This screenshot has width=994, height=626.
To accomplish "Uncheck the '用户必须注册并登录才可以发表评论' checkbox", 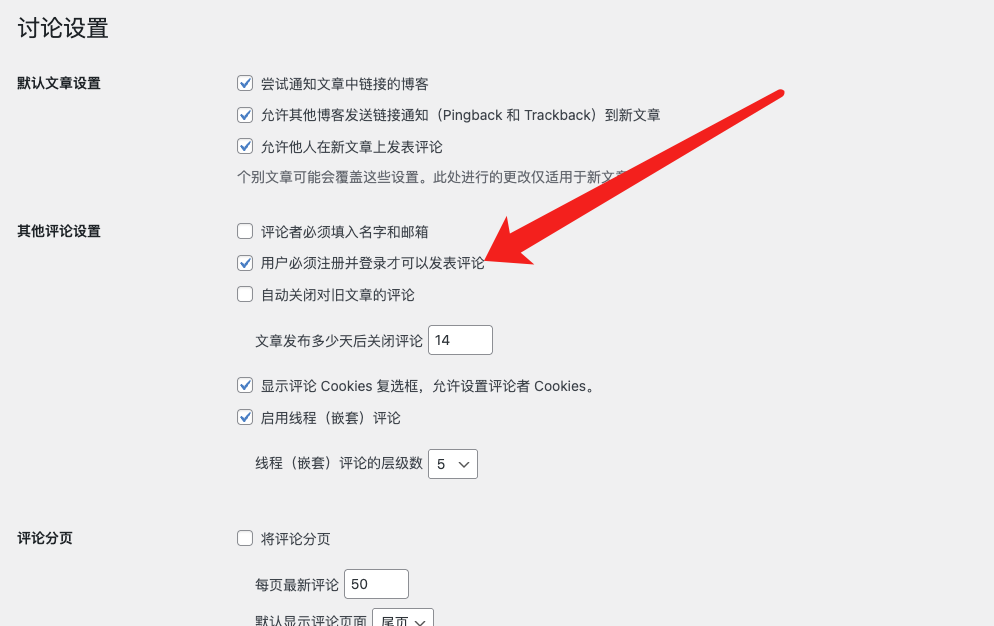I will coord(245,263).
